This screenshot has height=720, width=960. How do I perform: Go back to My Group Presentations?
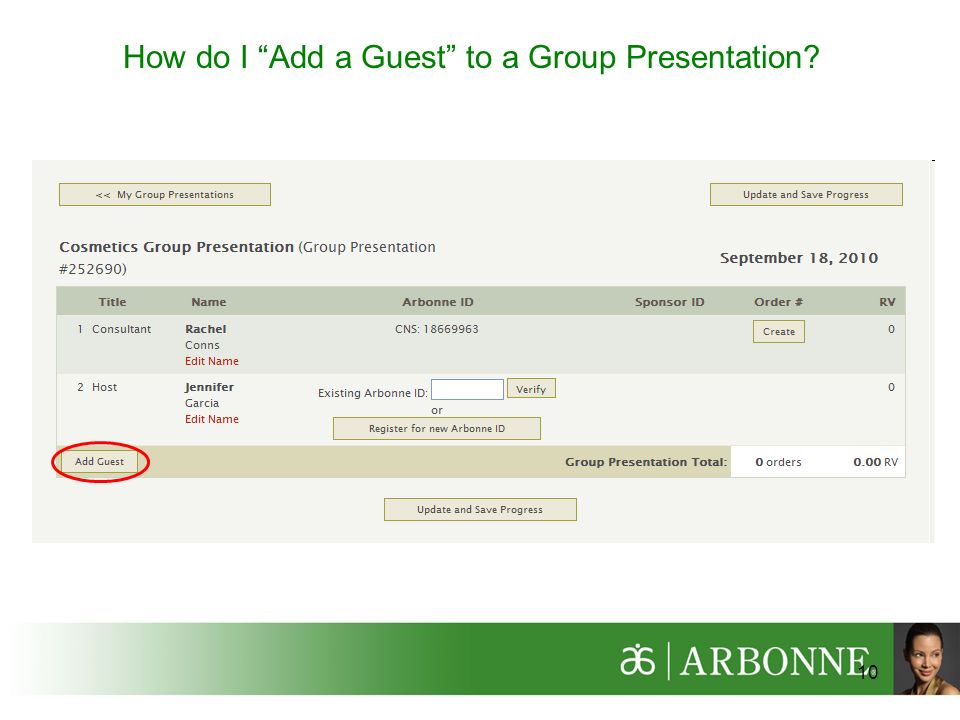pyautogui.click(x=165, y=195)
